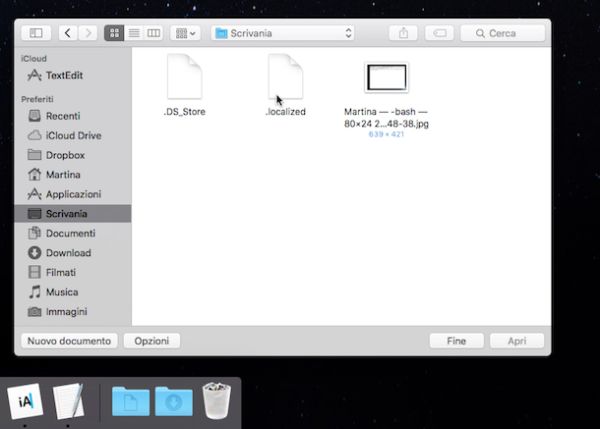Click the Tags toolbar icon

[439, 33]
